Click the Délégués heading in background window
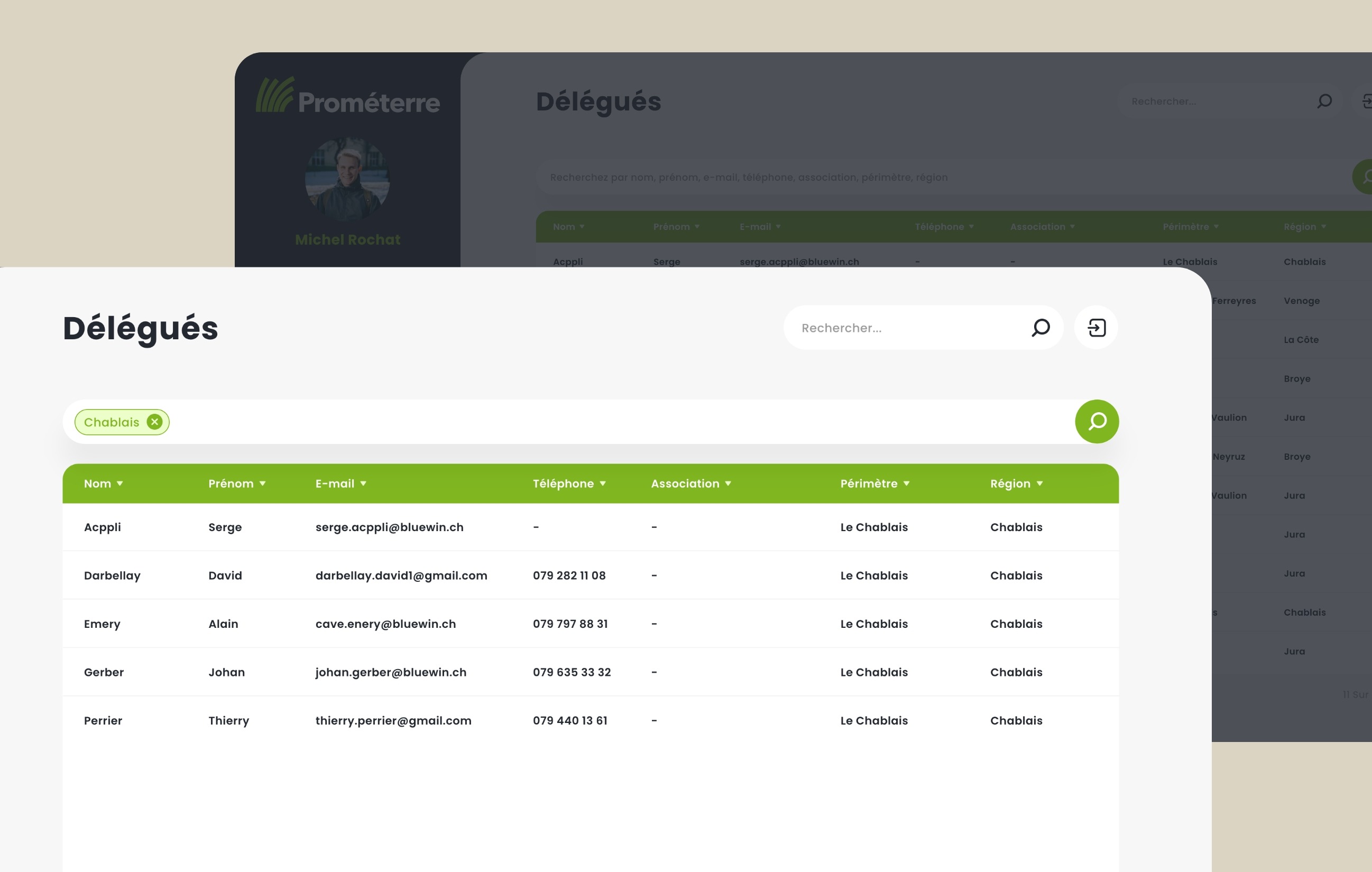 pos(598,103)
